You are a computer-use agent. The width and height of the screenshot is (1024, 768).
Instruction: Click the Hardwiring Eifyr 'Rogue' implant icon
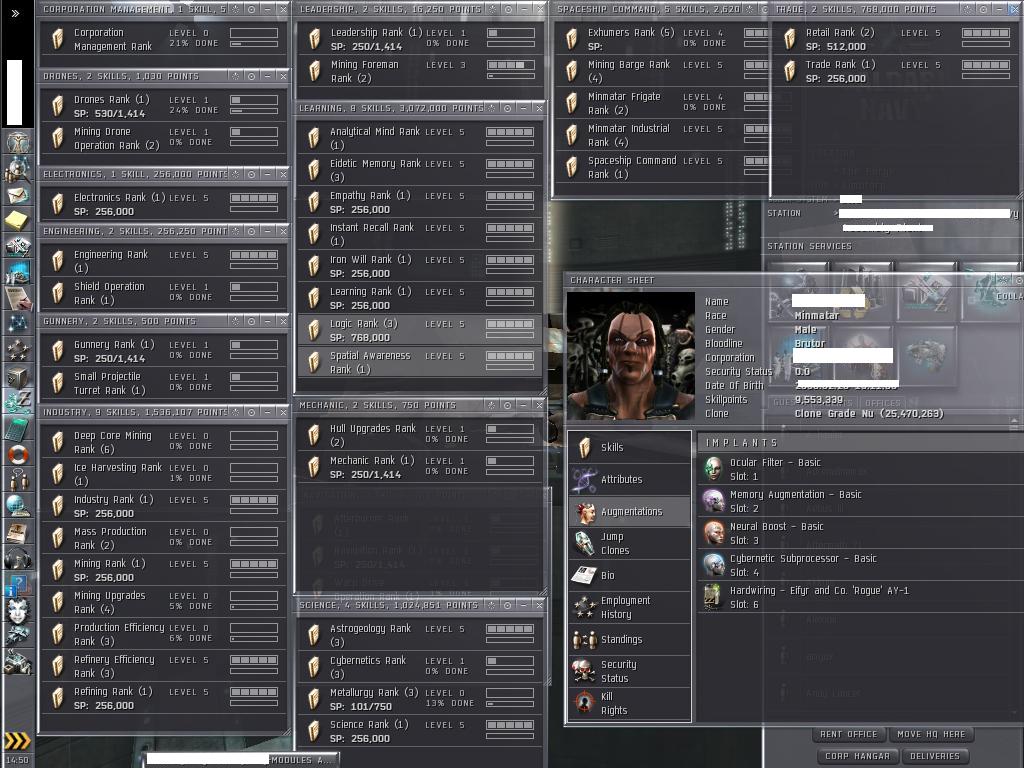713,597
